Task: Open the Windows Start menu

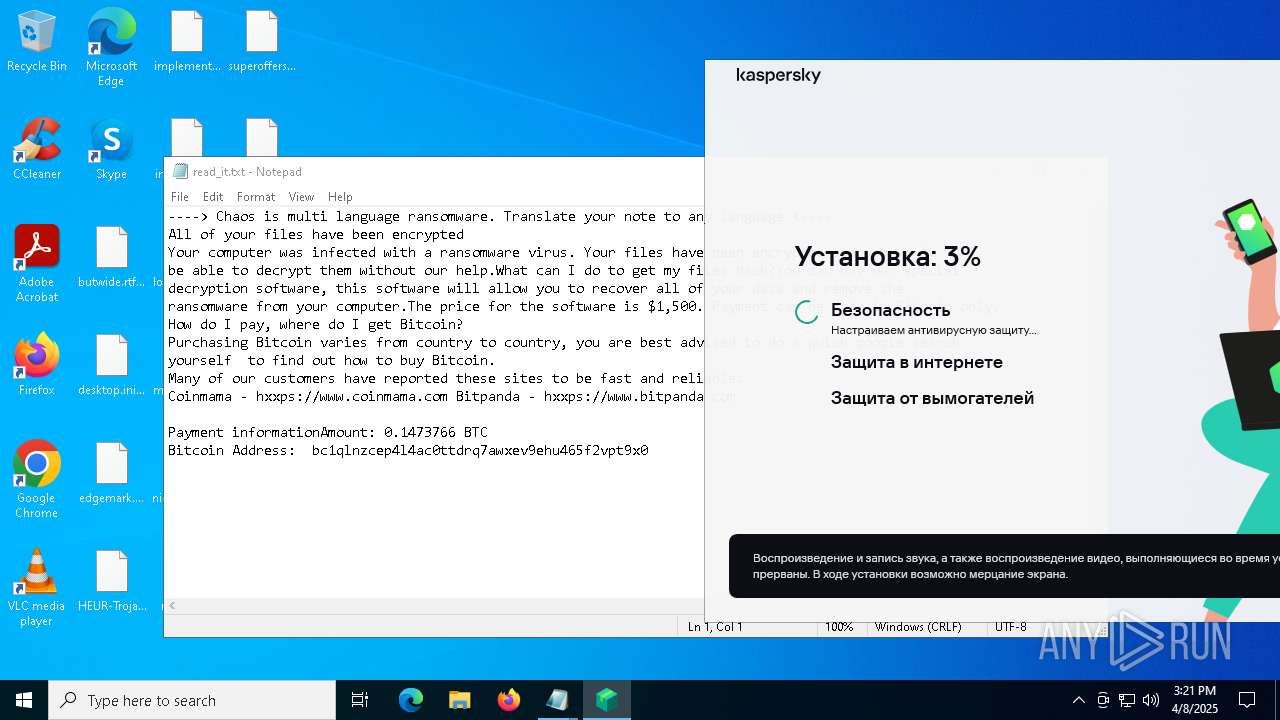Action: [24, 700]
